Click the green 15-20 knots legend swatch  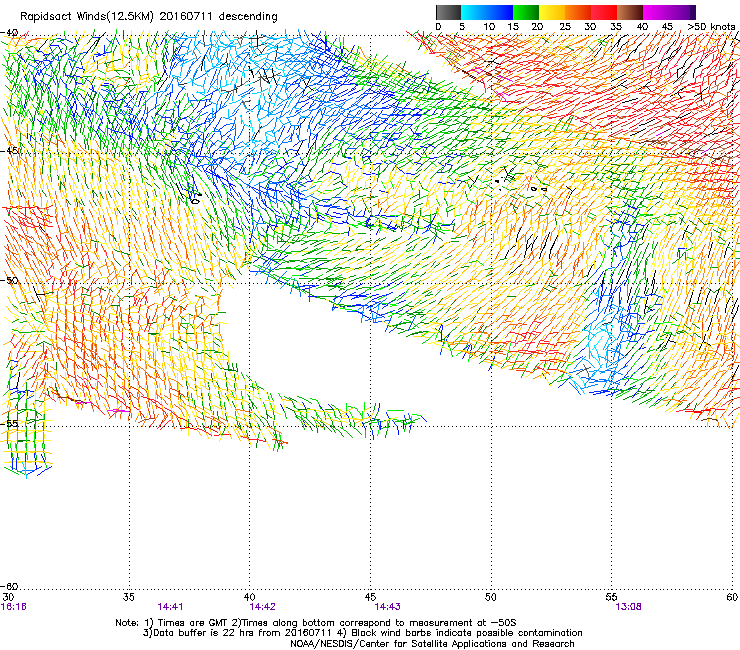tap(526, 12)
